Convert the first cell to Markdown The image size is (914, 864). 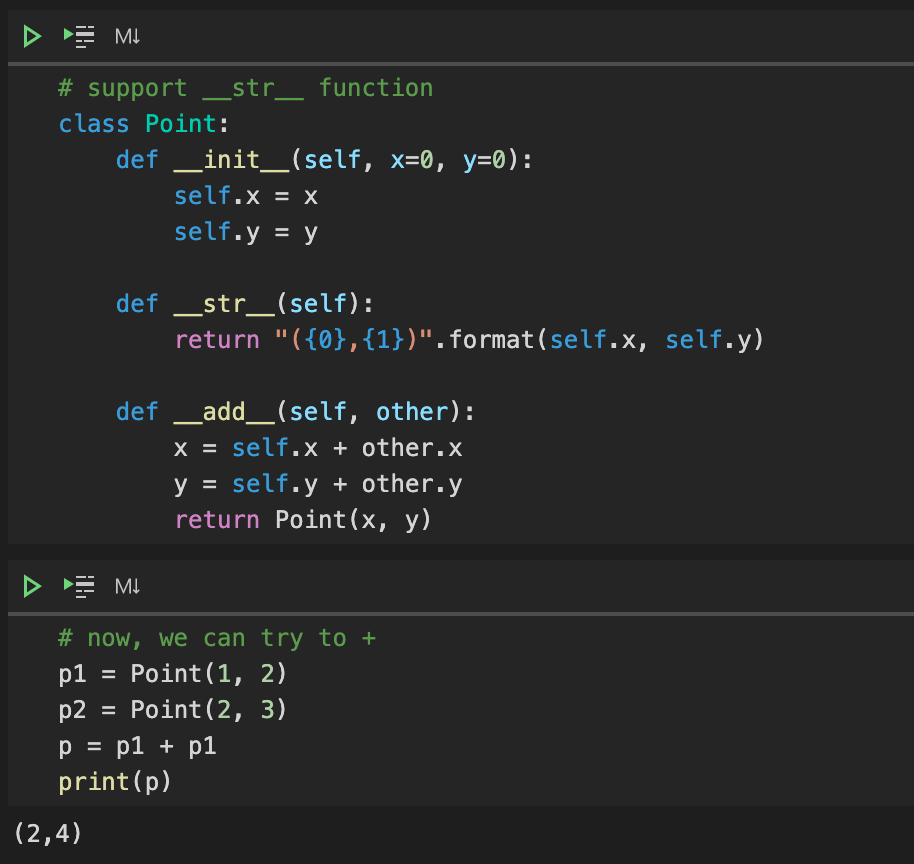pos(124,35)
